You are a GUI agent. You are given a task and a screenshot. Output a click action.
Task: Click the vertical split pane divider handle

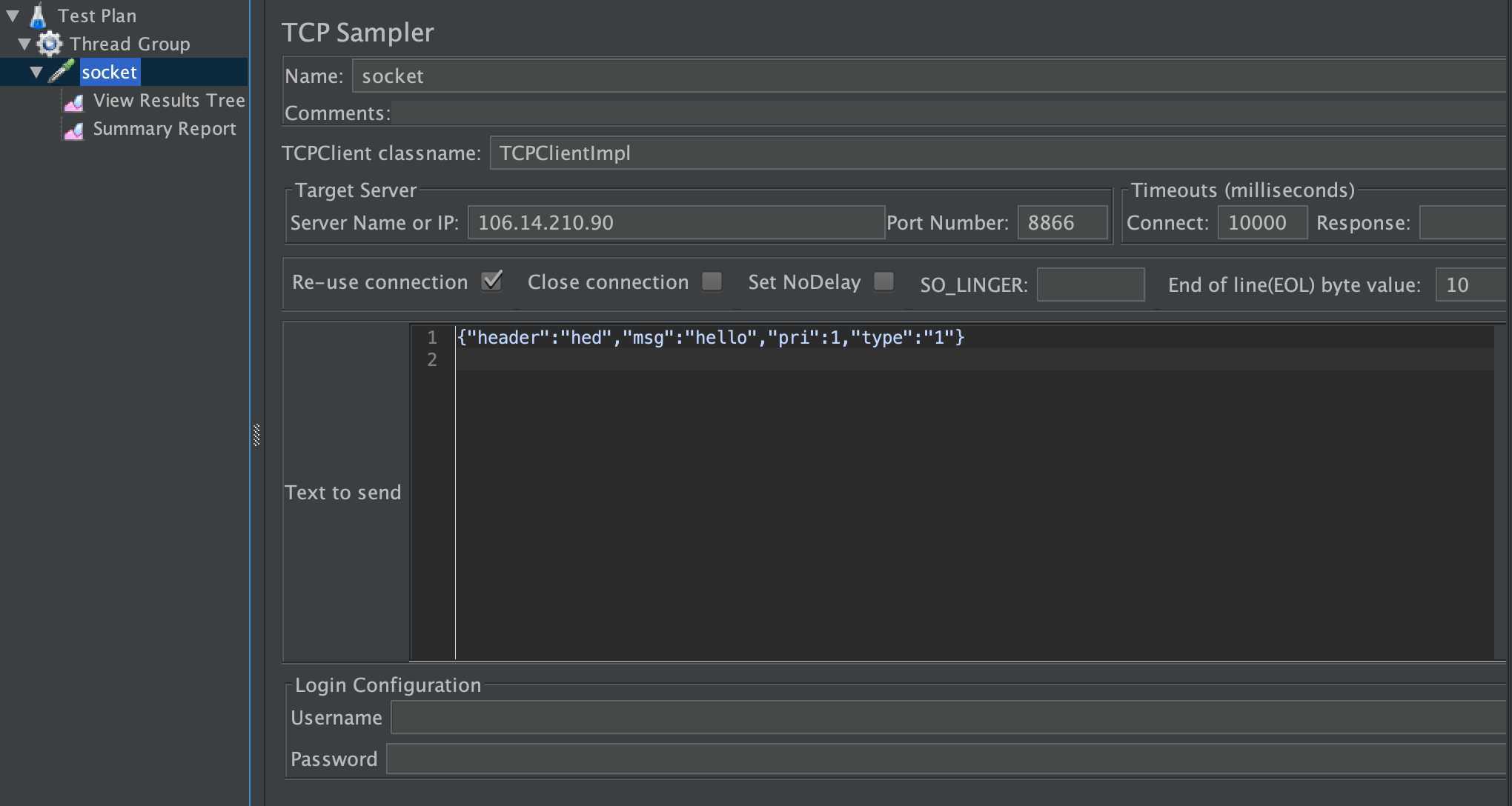256,435
